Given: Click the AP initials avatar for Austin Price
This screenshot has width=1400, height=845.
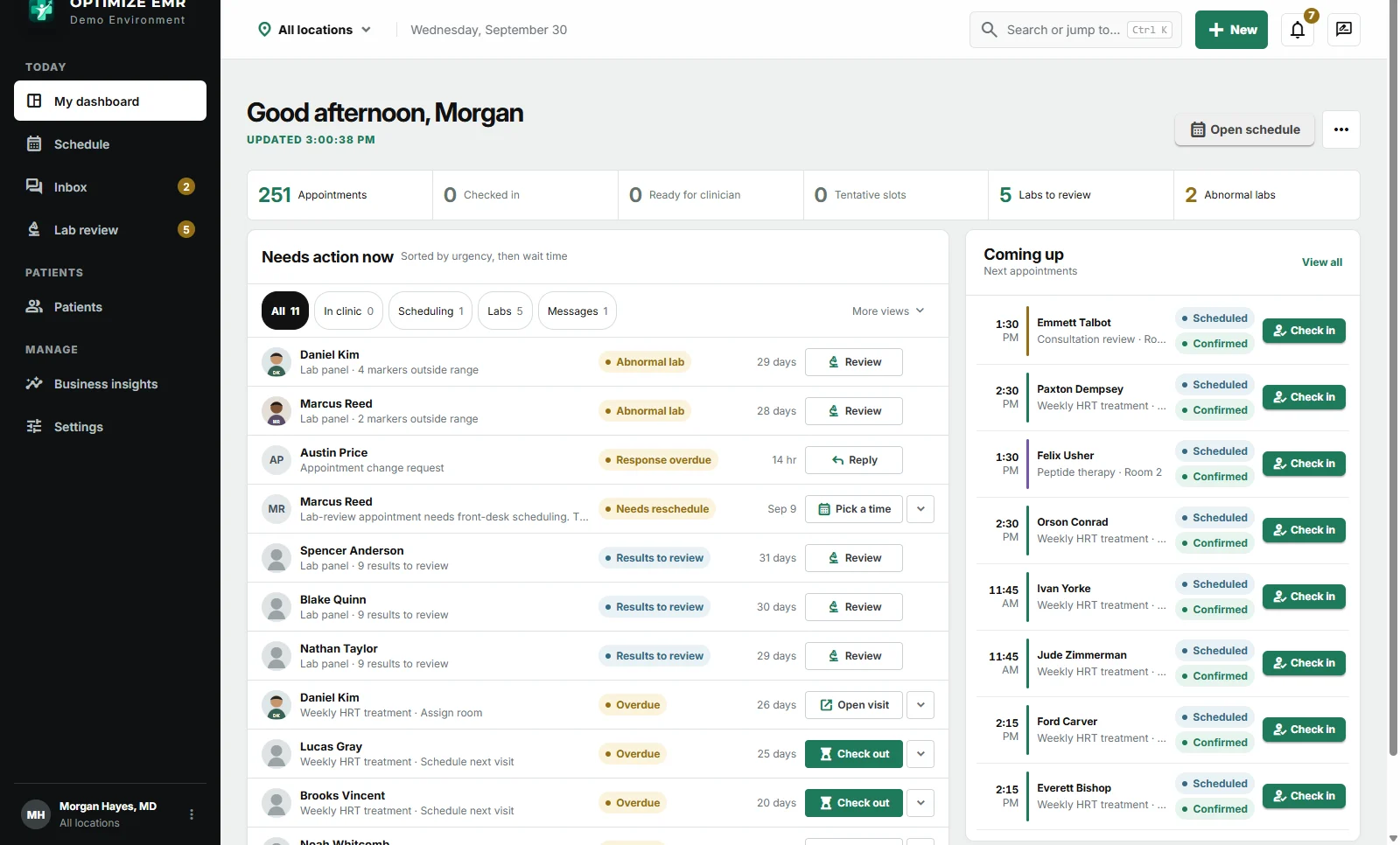Looking at the screenshot, I should tap(276, 460).
